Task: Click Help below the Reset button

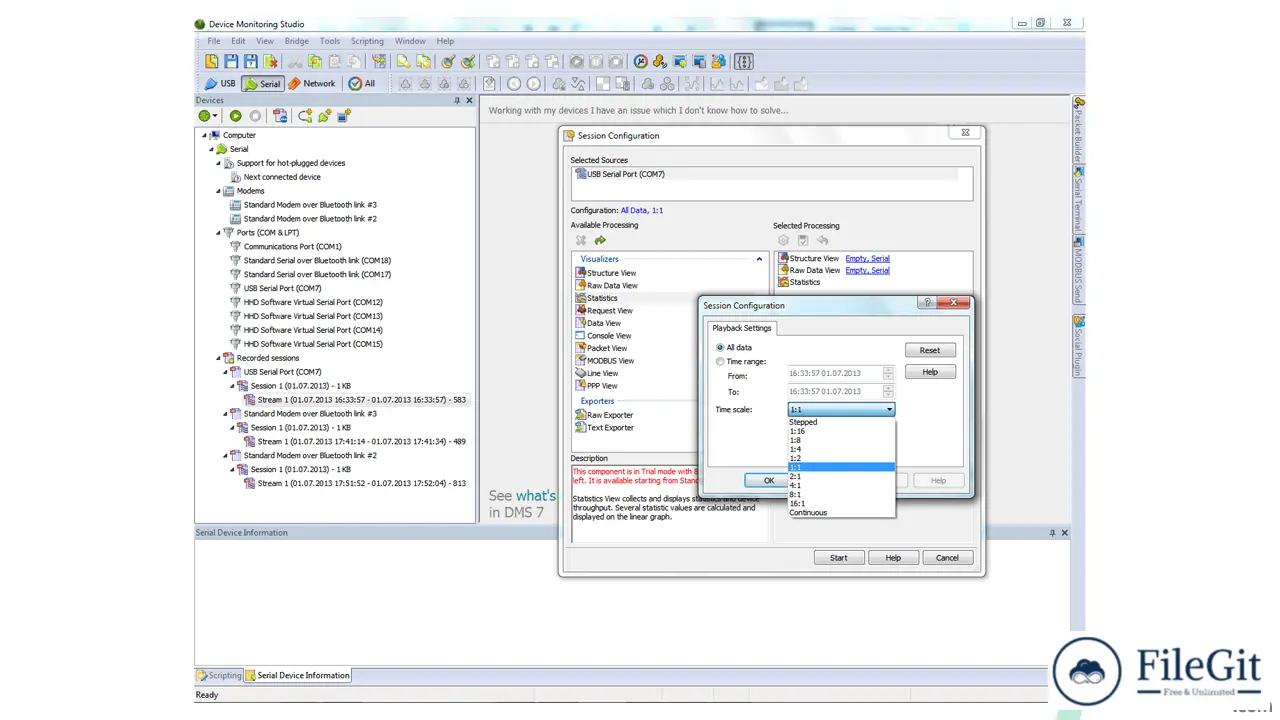Action: (x=930, y=372)
